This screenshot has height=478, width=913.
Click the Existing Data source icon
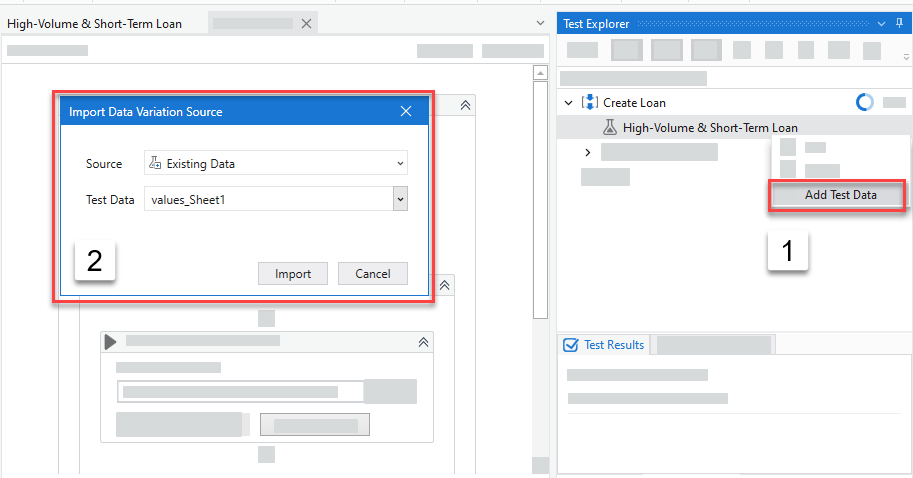154,163
